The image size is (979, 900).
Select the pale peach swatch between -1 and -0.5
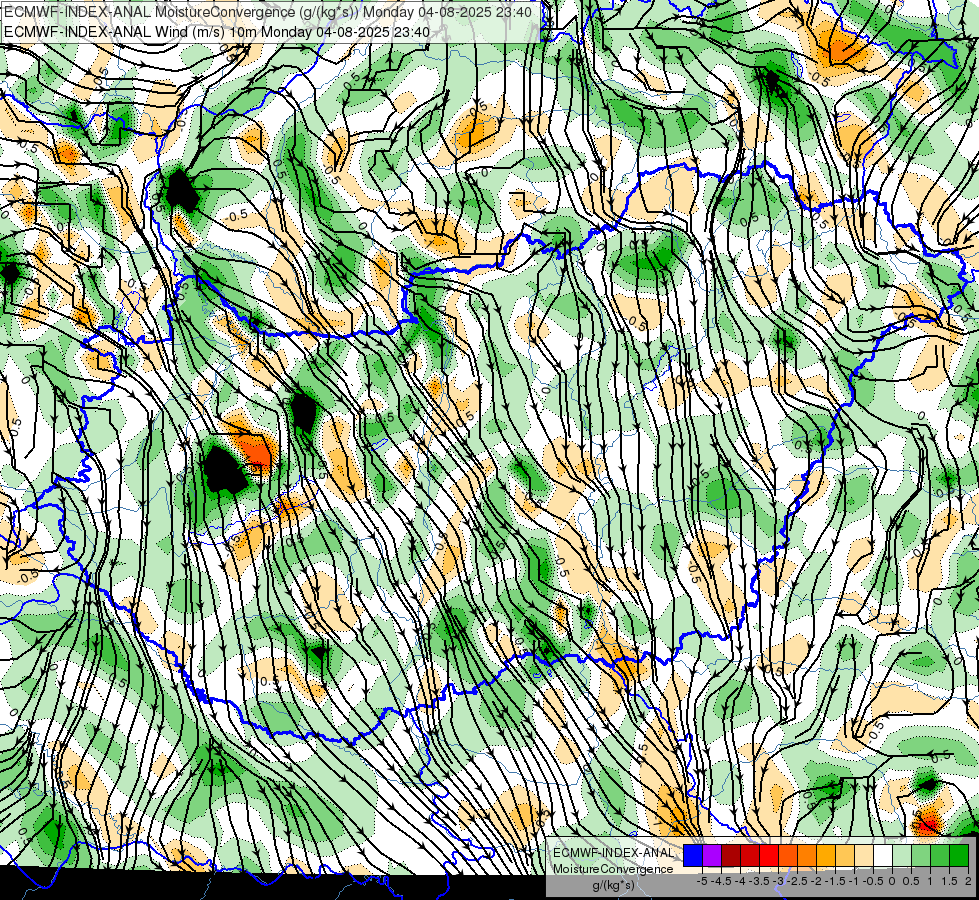point(864,856)
